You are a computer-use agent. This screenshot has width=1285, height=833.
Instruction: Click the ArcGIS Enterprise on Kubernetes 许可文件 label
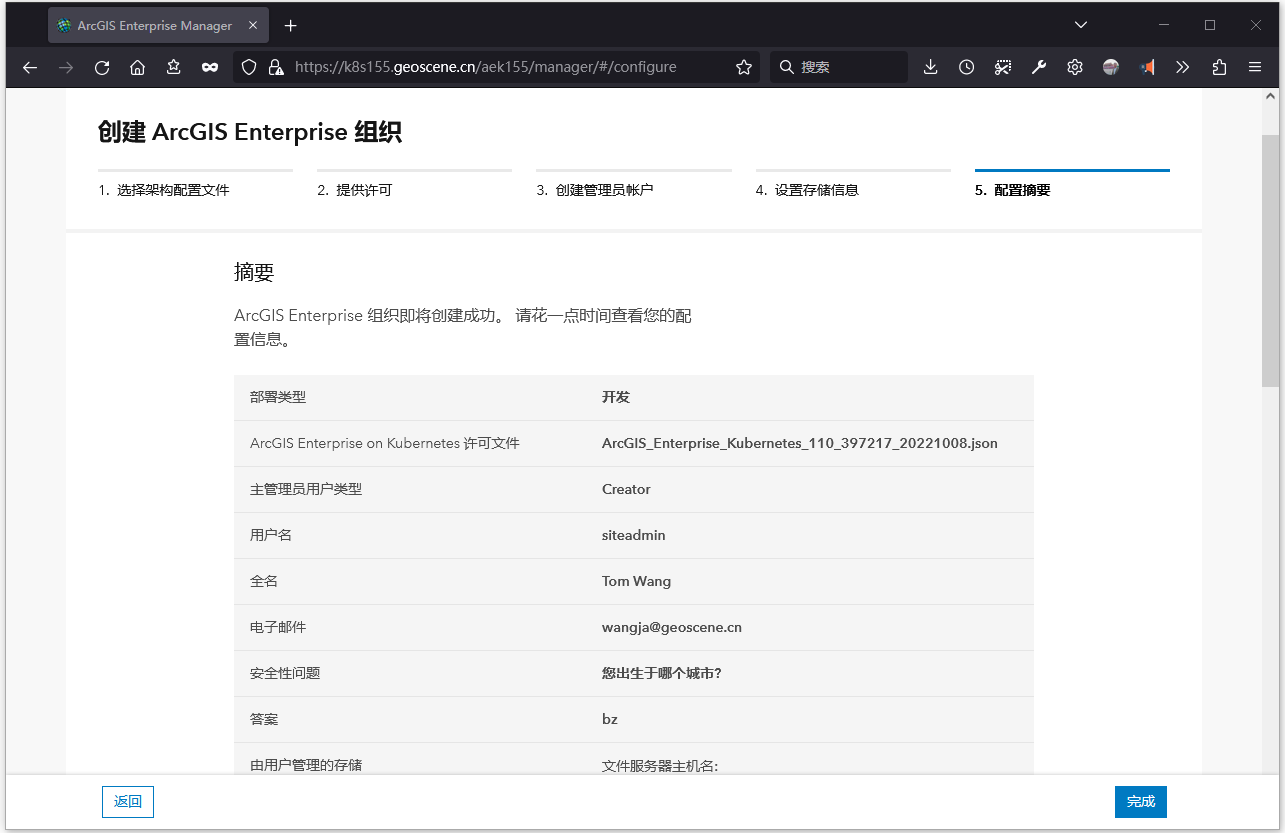pos(385,443)
